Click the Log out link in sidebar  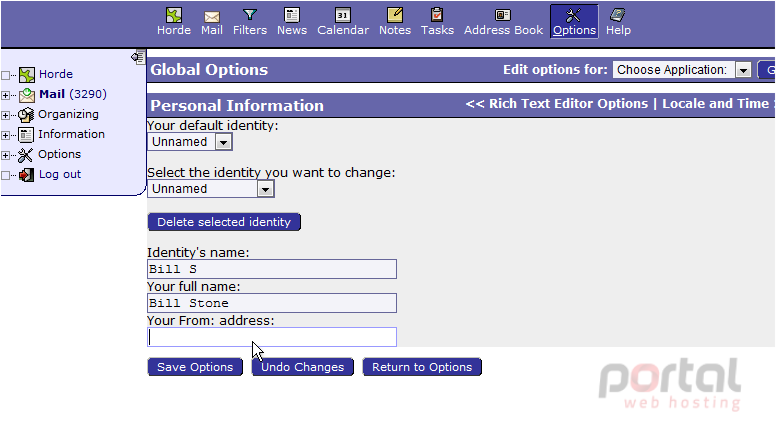60,175
